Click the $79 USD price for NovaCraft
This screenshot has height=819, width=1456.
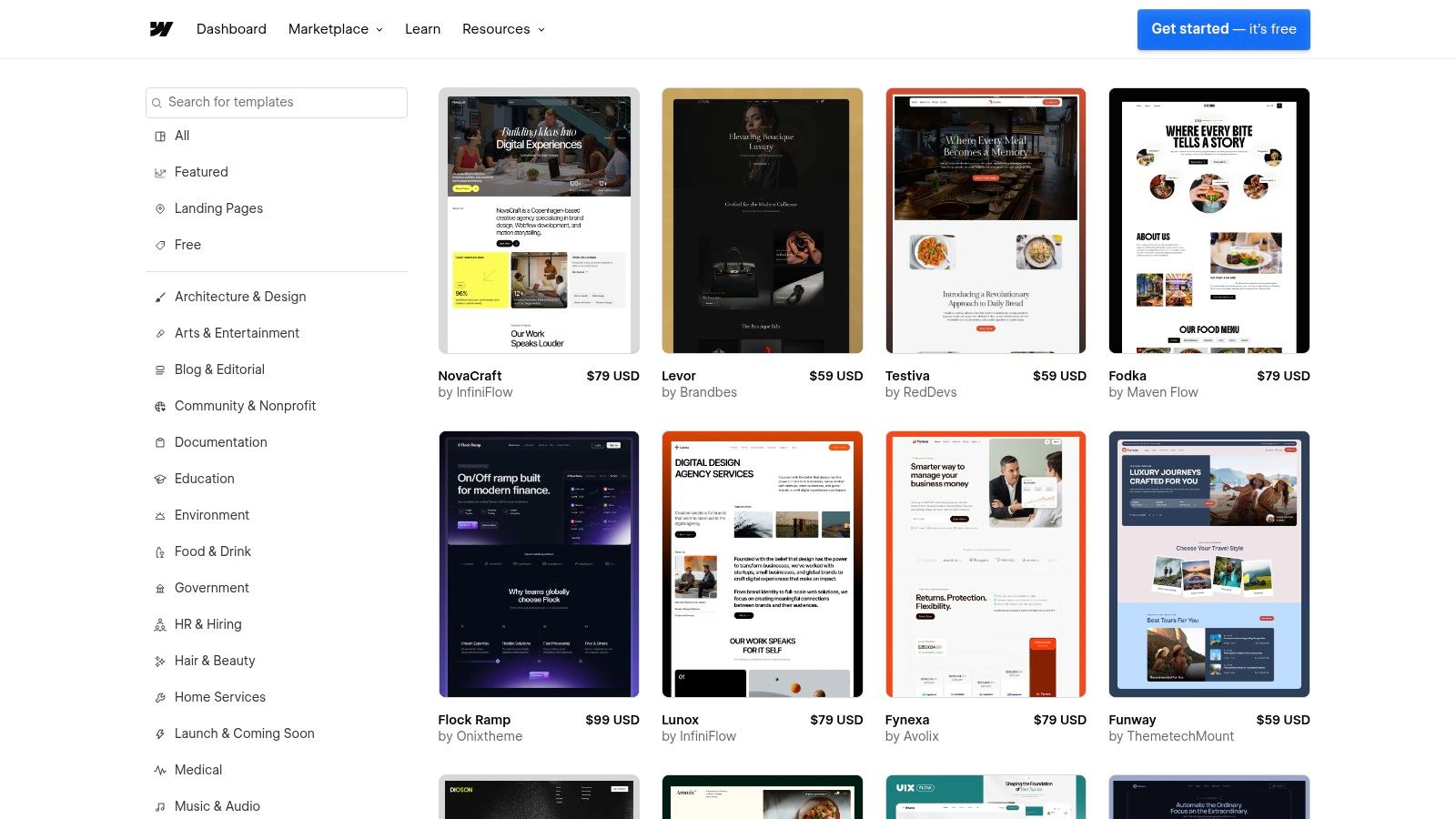(x=612, y=376)
